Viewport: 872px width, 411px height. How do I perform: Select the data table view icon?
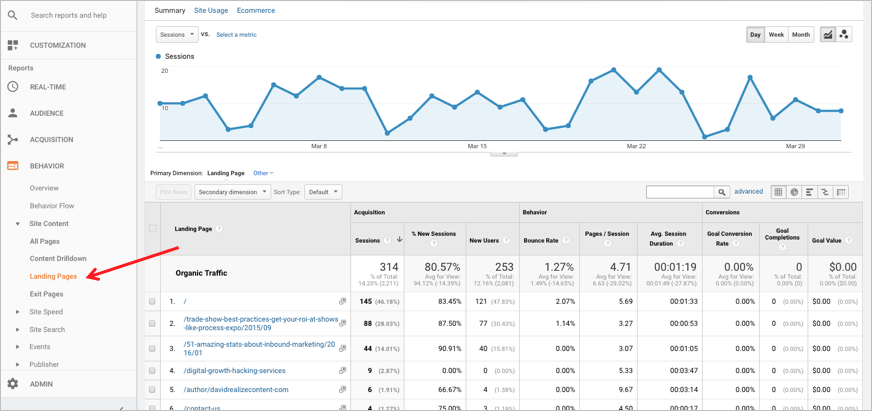(x=778, y=192)
